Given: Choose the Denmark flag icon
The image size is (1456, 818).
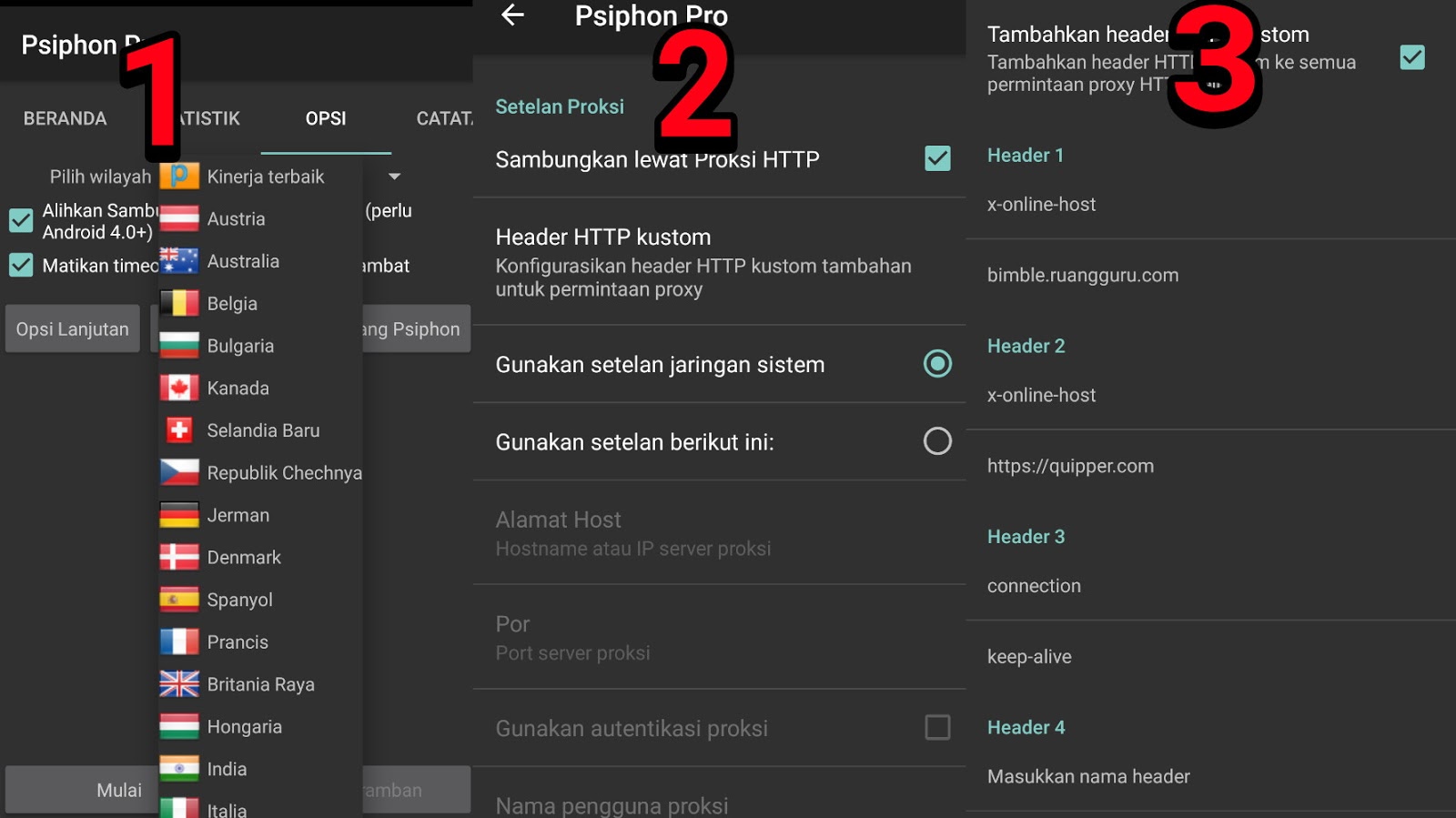Looking at the screenshot, I should [x=179, y=557].
